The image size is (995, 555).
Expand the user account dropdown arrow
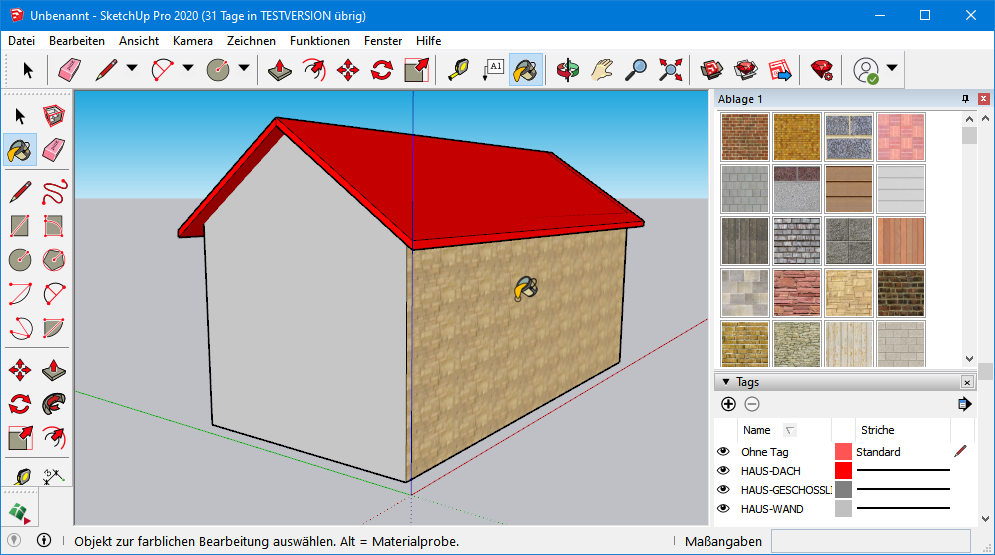click(892, 70)
